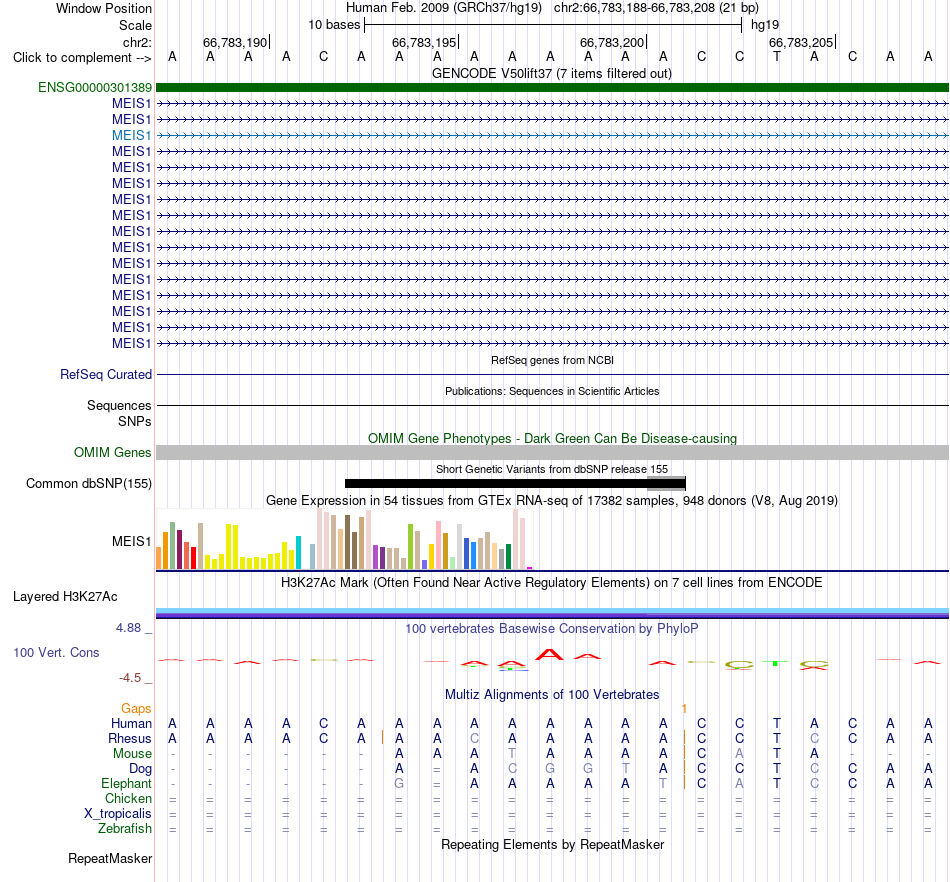The width and height of the screenshot is (950, 882).
Task: Click the 66,783,195 position marker
Action: pyautogui.click(x=424, y=42)
